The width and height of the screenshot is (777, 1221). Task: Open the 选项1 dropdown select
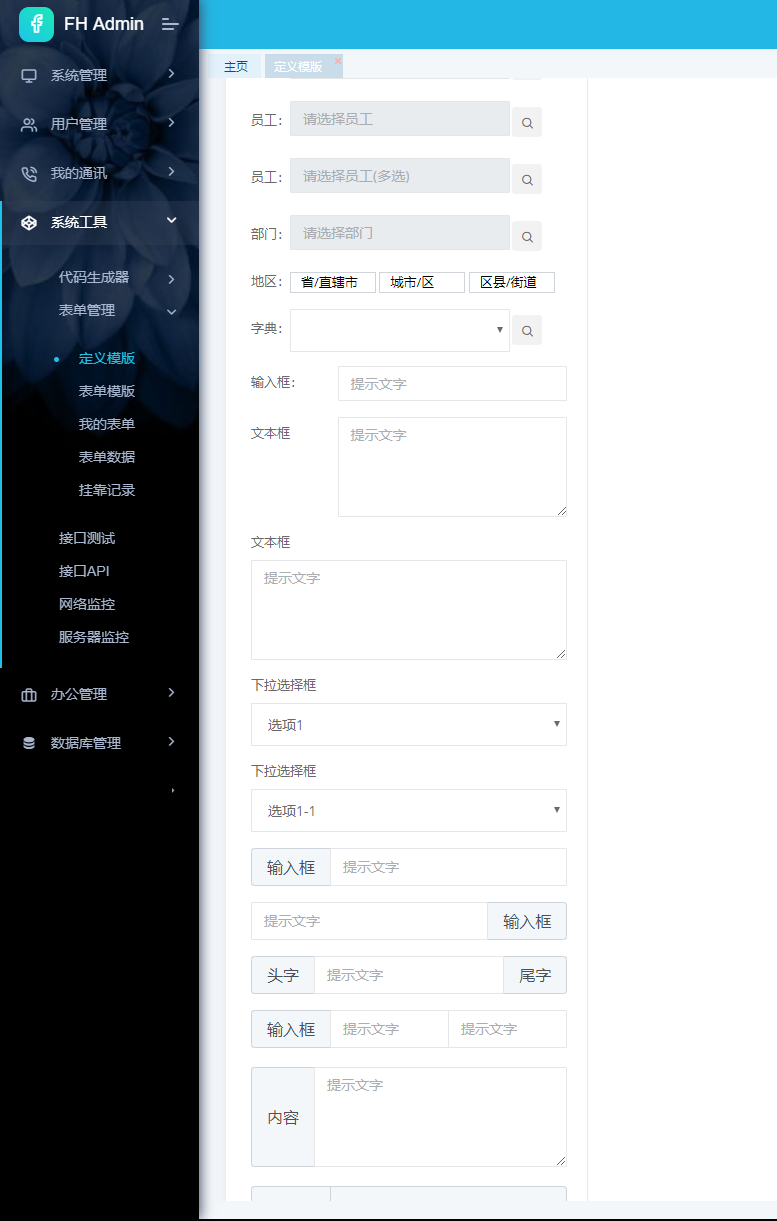tap(409, 725)
